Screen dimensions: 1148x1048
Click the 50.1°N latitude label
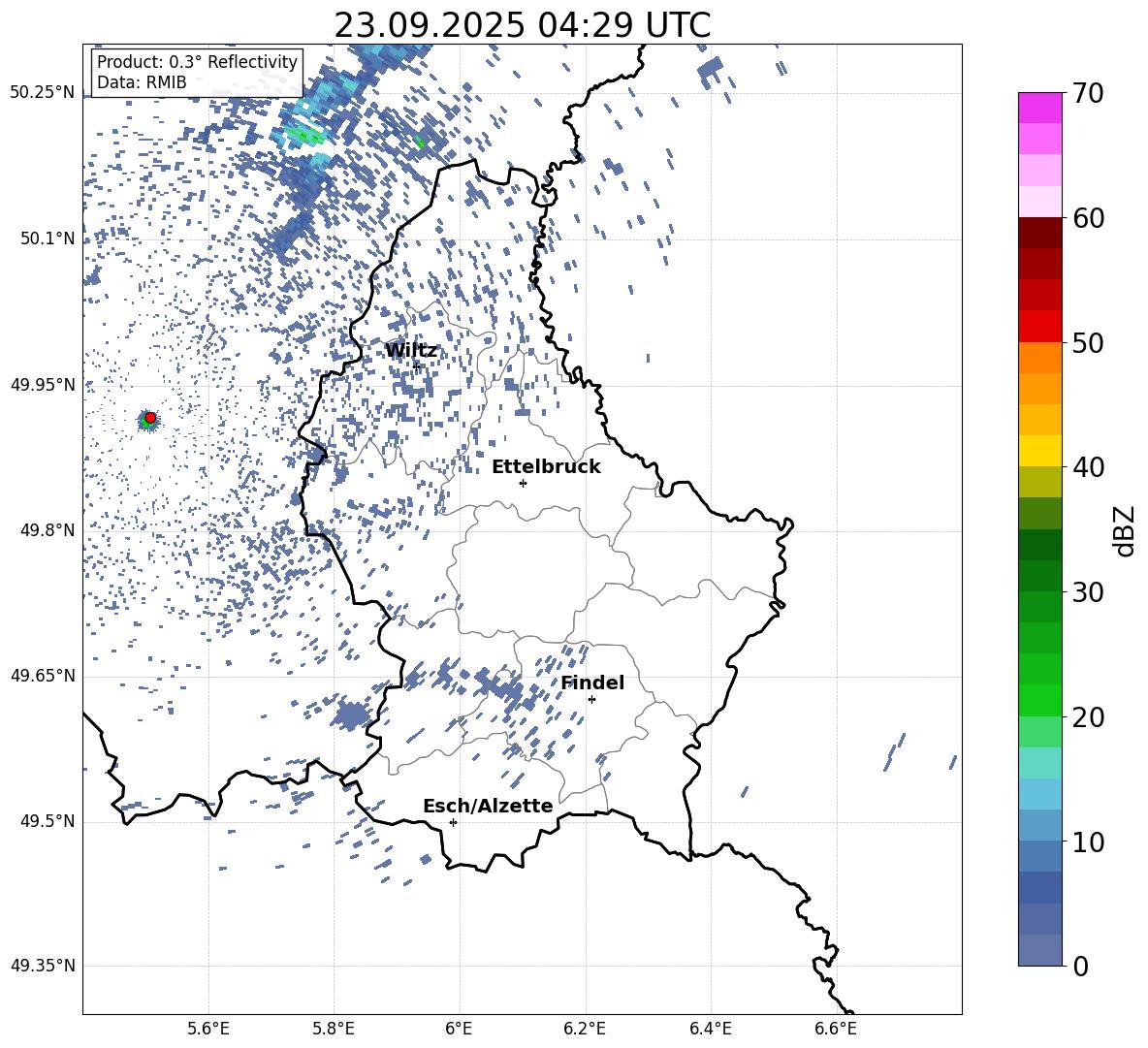click(x=48, y=238)
